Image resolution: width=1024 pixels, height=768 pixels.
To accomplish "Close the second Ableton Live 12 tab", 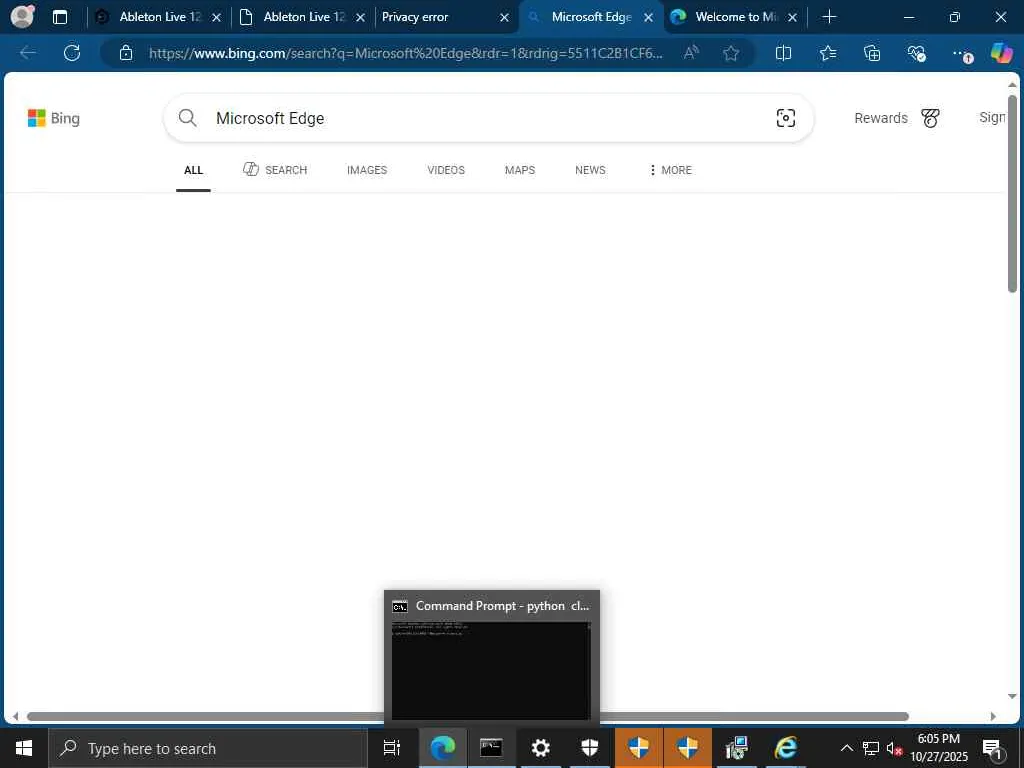I will [x=360, y=18].
